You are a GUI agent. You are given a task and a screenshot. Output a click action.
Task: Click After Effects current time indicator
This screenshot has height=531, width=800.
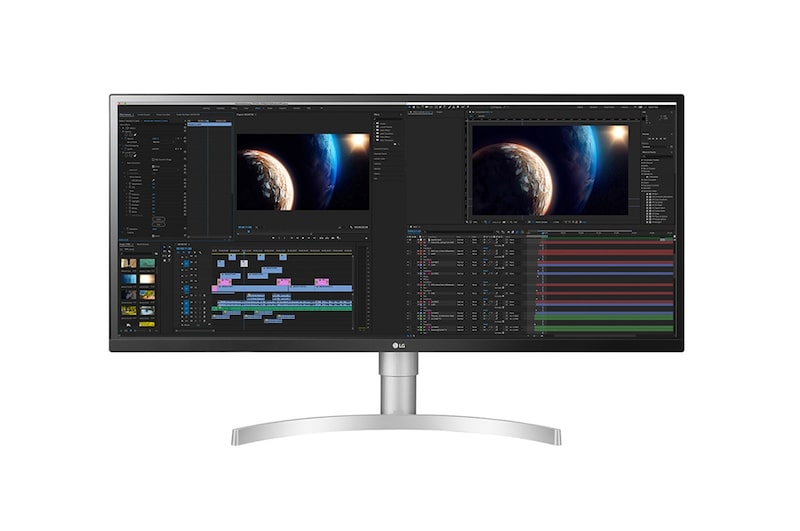[543, 233]
